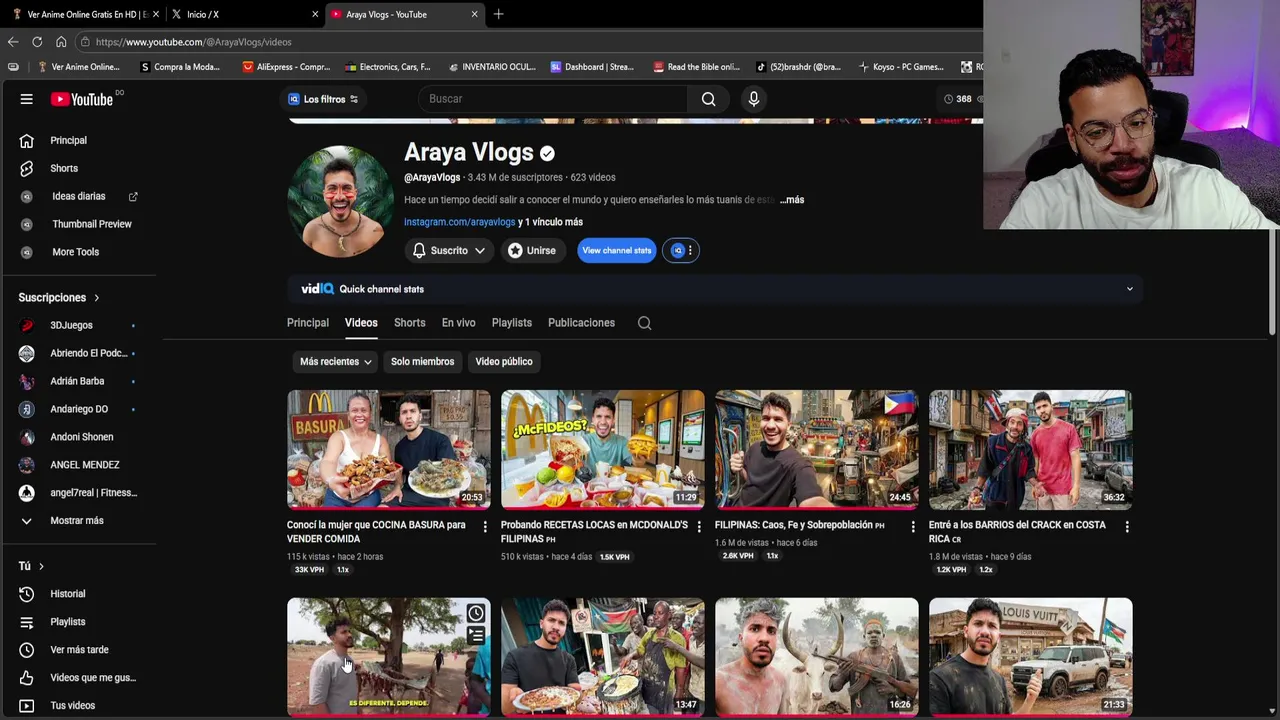Open the Publicaciones tab

click(x=581, y=323)
